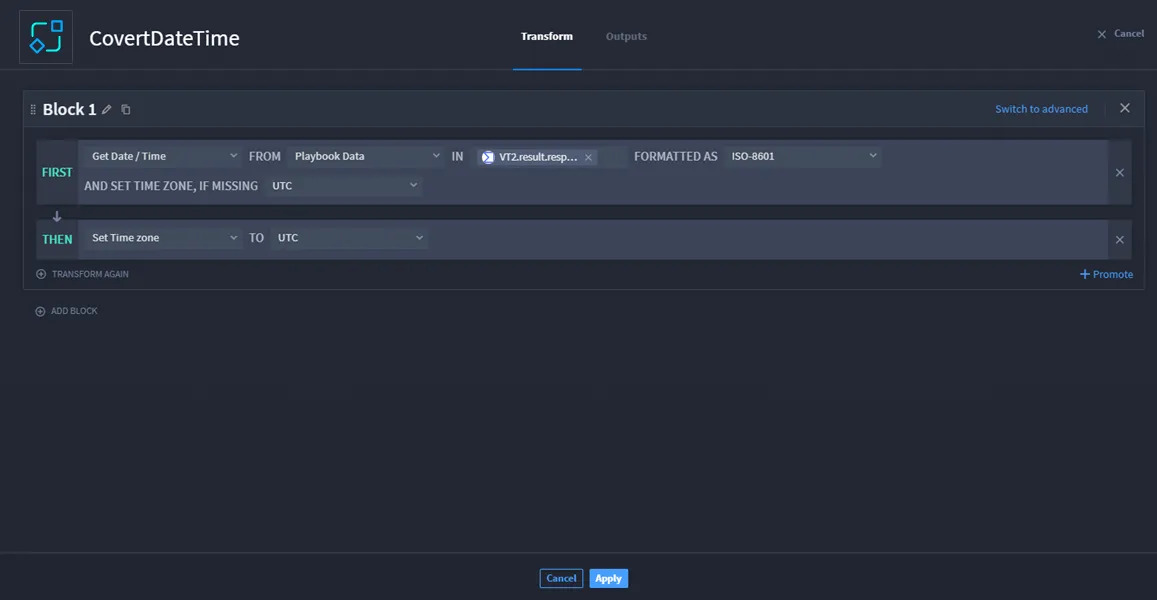Close Block 1 with its X icon
This screenshot has height=600, width=1157.
click(1125, 108)
